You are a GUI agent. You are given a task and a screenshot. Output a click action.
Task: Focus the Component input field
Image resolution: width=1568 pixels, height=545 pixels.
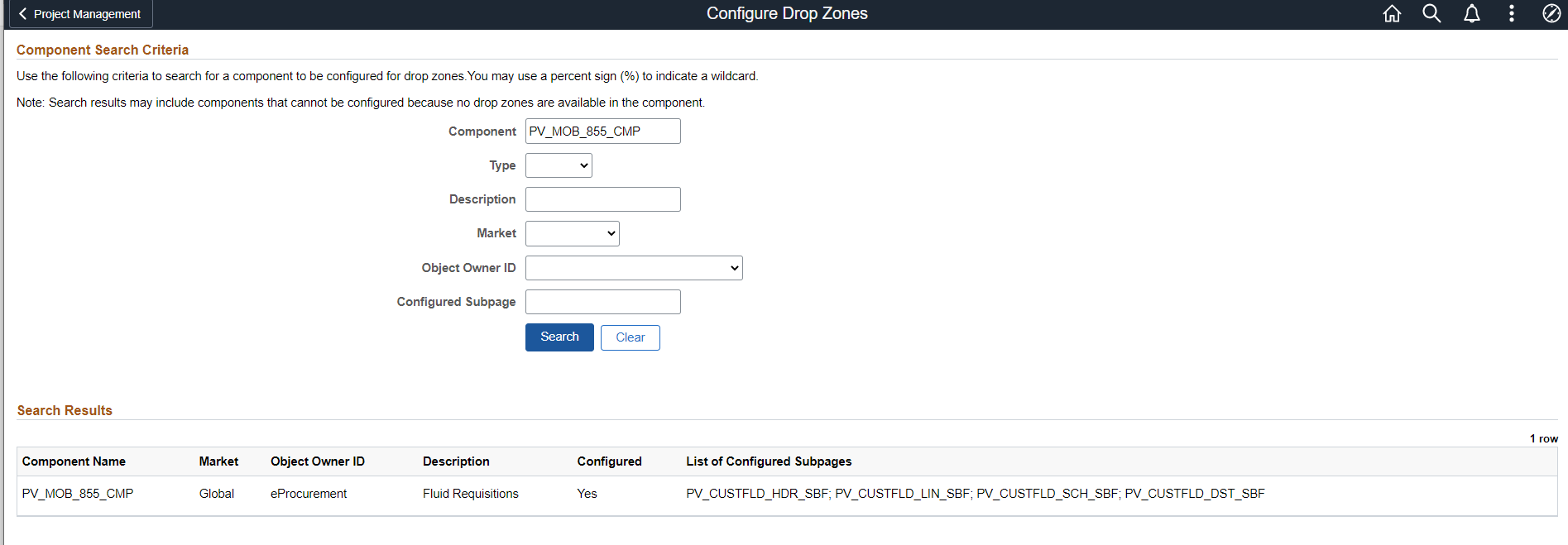(602, 131)
